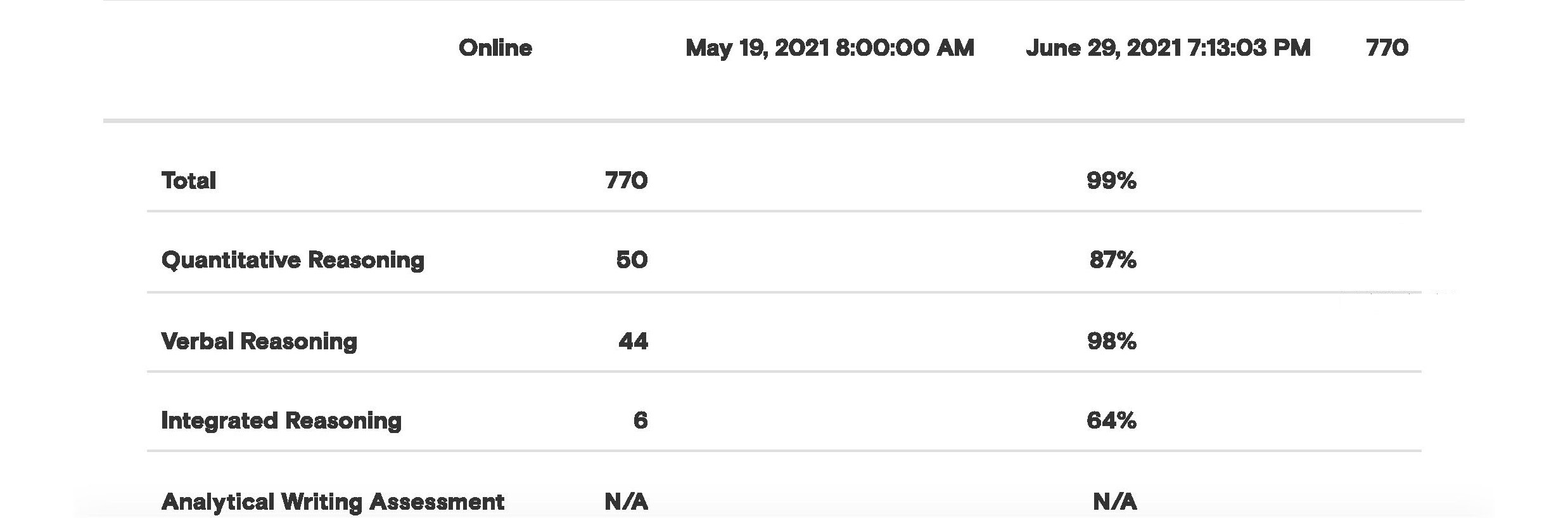
Task: Click the 770 score in the header row
Action: click(1387, 48)
